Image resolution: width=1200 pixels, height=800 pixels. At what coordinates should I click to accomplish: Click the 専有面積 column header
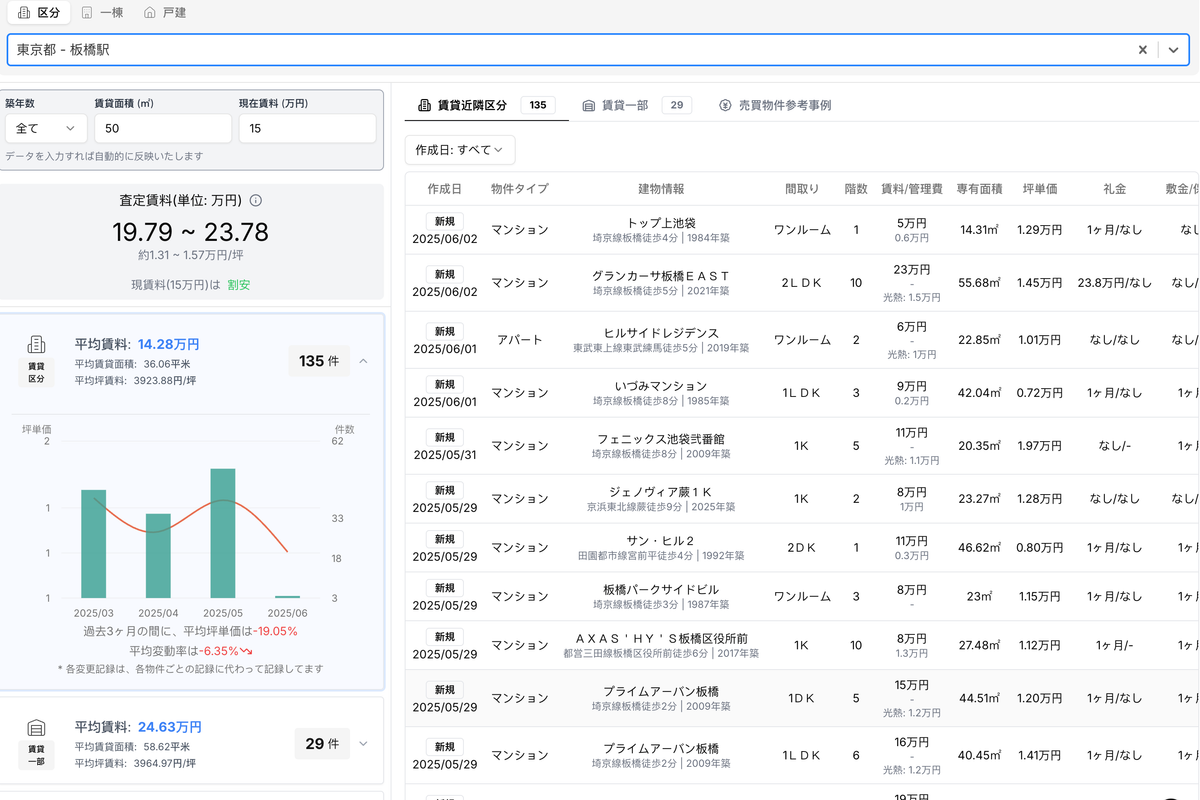[x=979, y=189]
